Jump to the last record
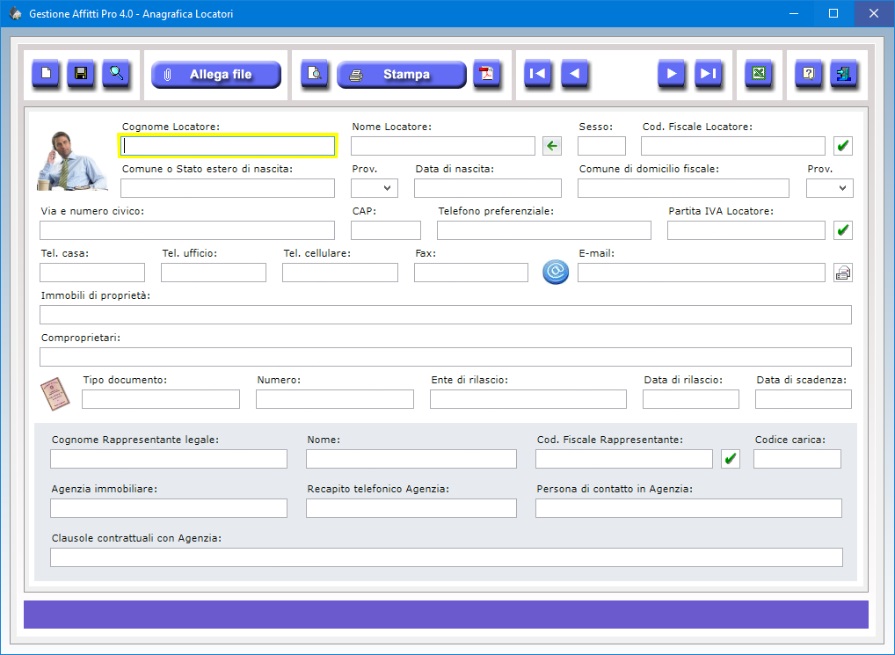The image size is (895, 655). (x=708, y=74)
